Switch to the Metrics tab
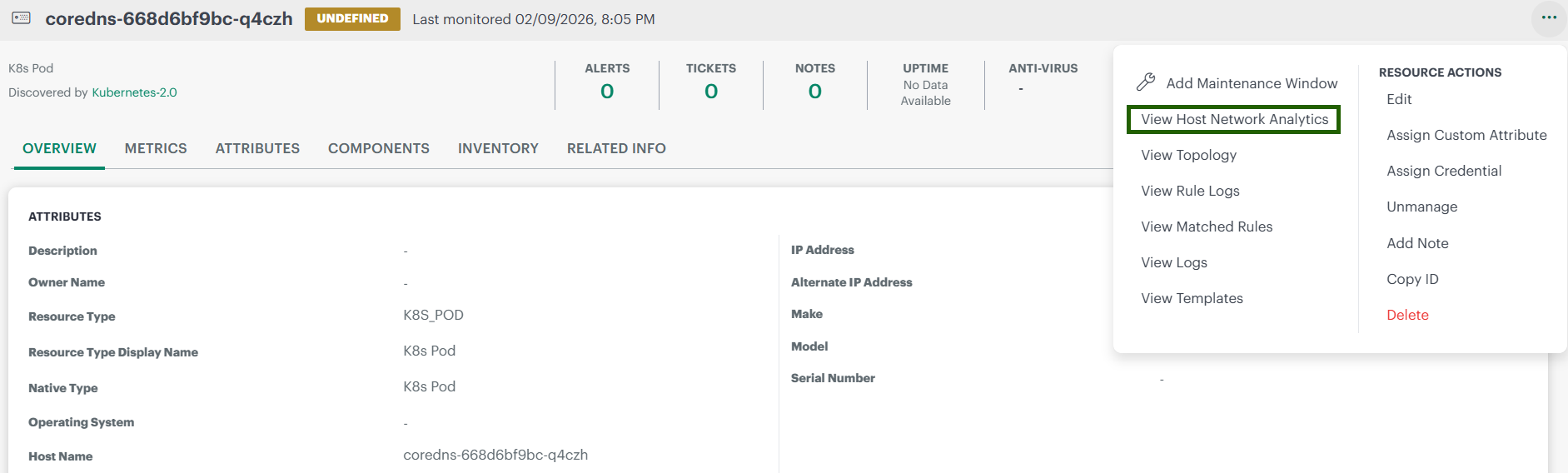Screen dimensions: 1568x473 click(156, 148)
